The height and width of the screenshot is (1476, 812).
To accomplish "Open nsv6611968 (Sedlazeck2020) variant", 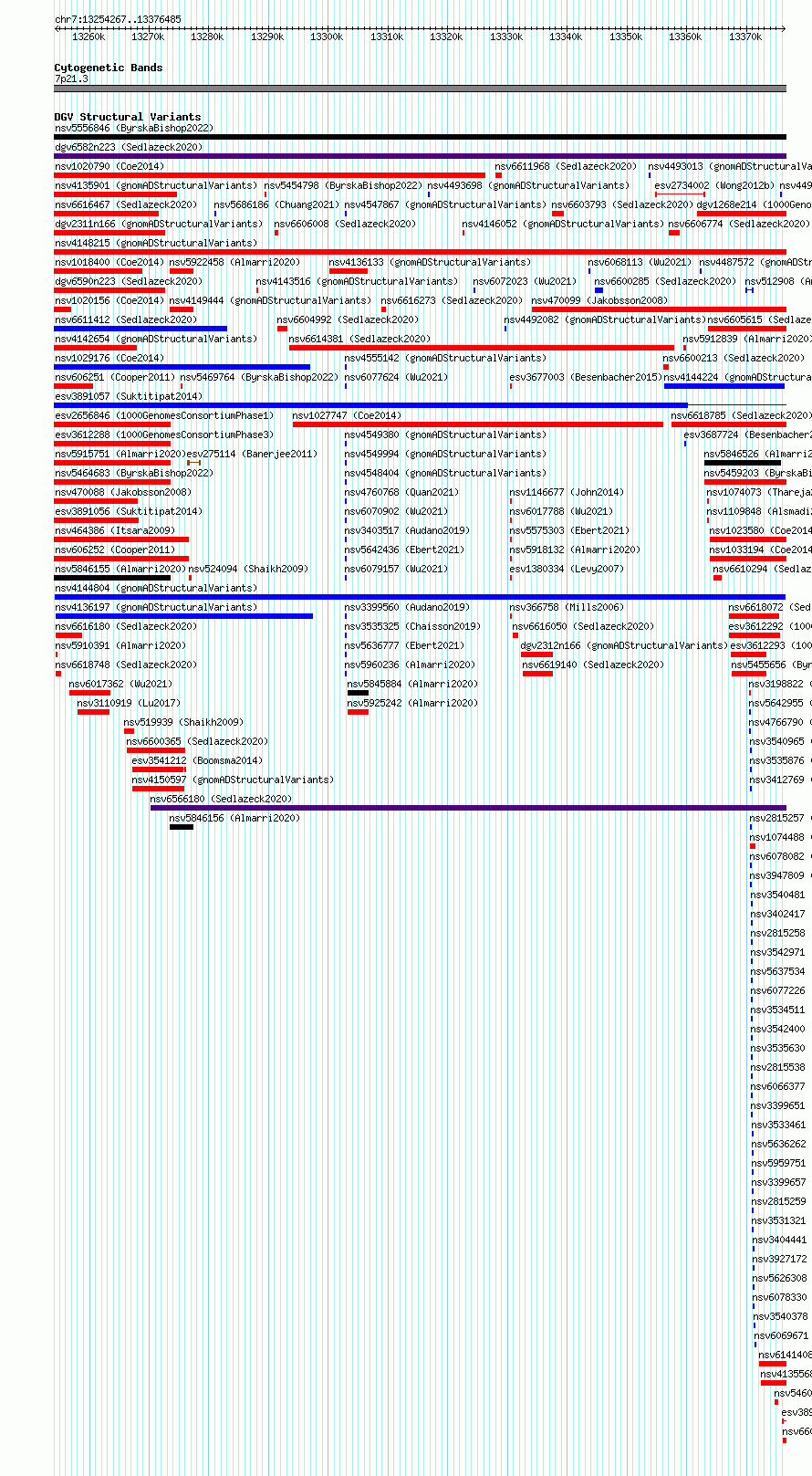I will [x=567, y=166].
